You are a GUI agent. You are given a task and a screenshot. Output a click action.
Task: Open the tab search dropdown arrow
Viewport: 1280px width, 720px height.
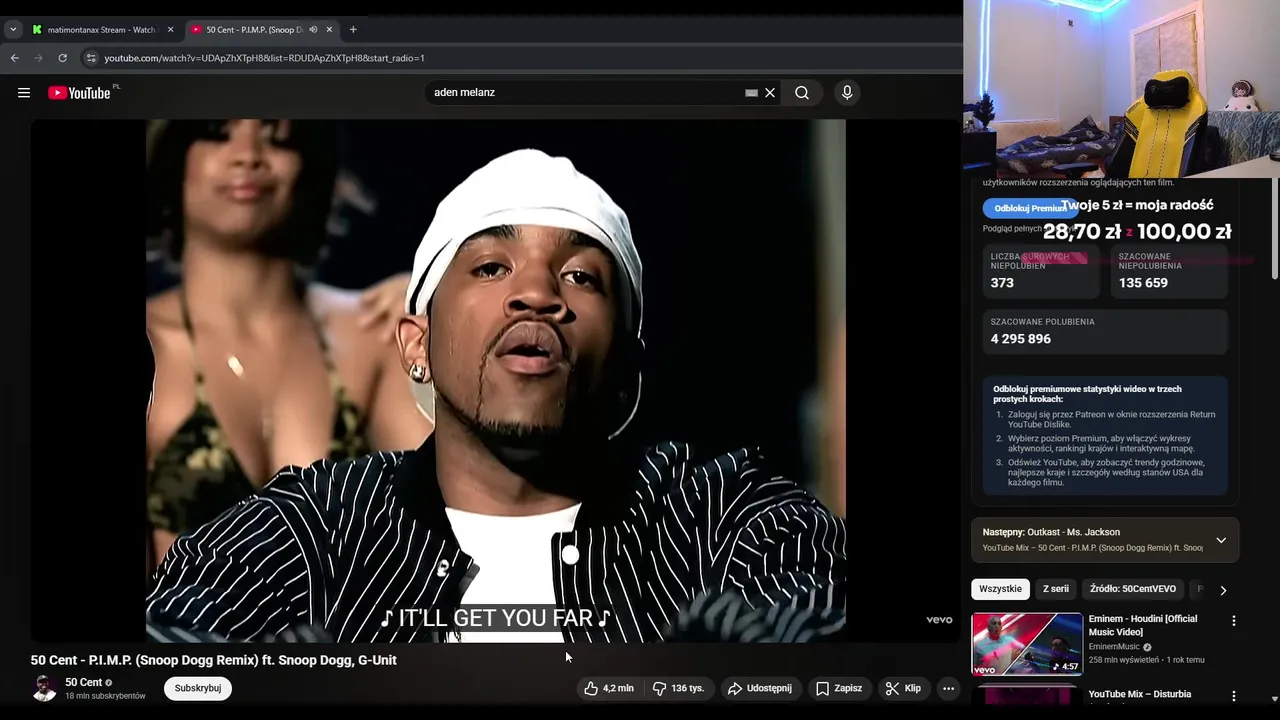pyautogui.click(x=13, y=30)
